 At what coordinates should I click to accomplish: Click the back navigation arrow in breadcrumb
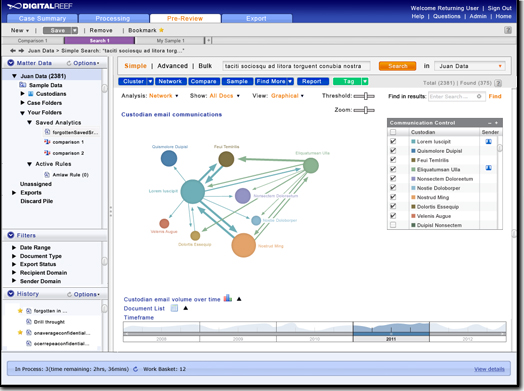(13, 50)
